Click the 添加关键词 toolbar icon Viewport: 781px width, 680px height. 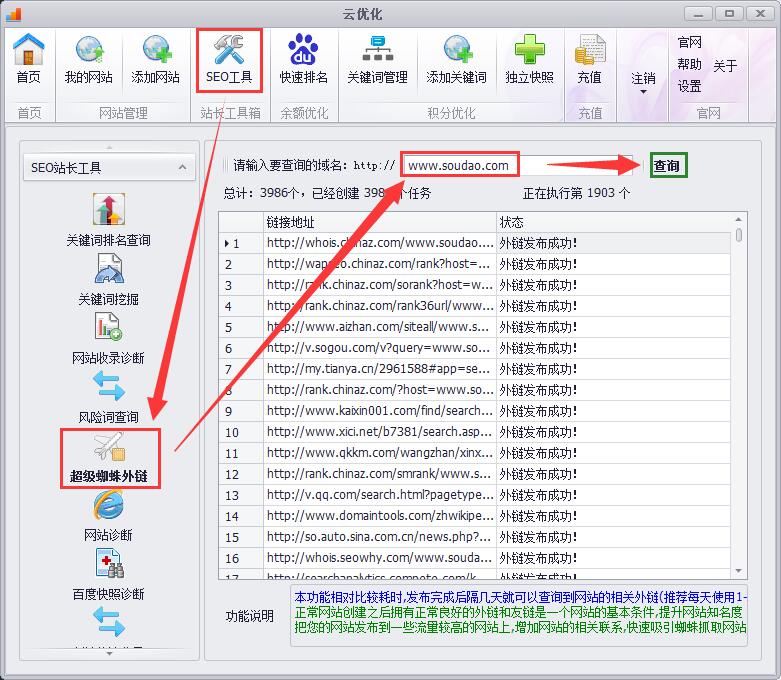point(456,58)
